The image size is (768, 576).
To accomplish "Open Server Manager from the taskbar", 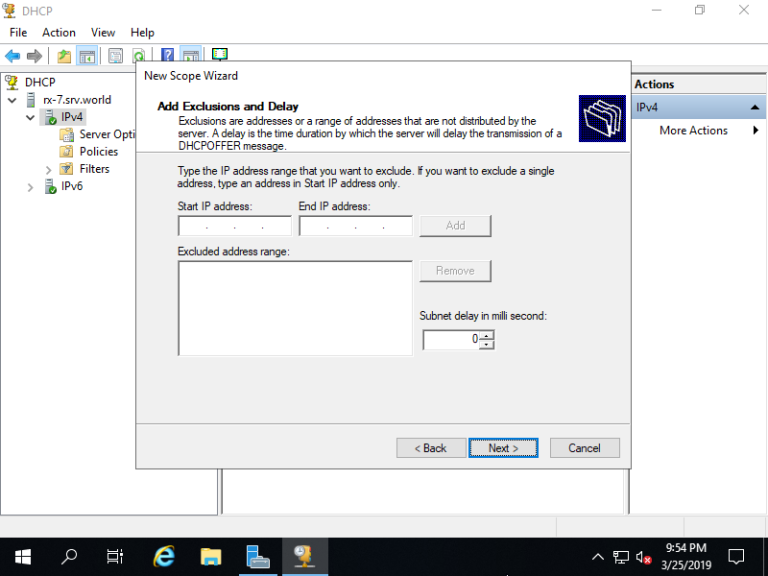I will point(257,556).
